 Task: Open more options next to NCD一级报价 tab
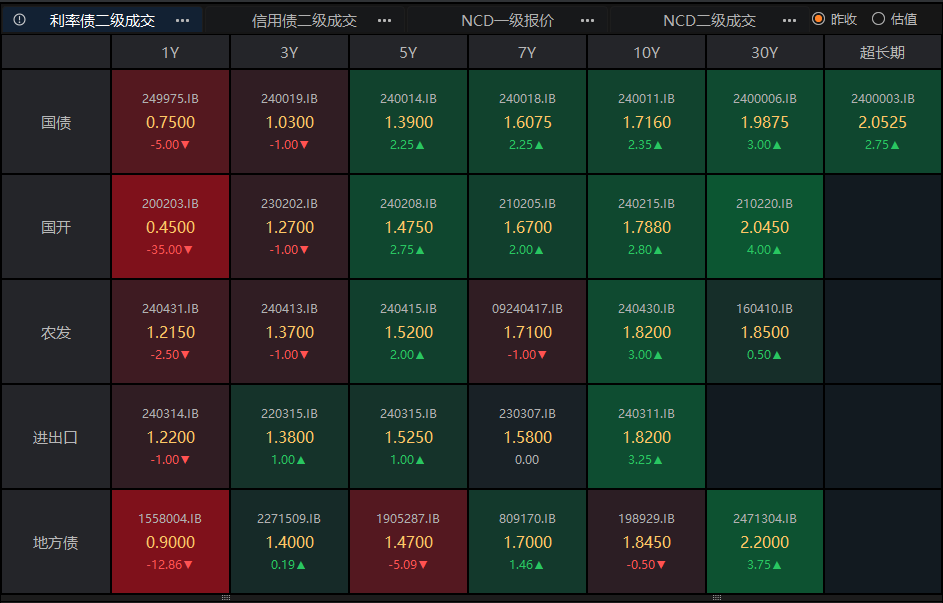click(588, 20)
